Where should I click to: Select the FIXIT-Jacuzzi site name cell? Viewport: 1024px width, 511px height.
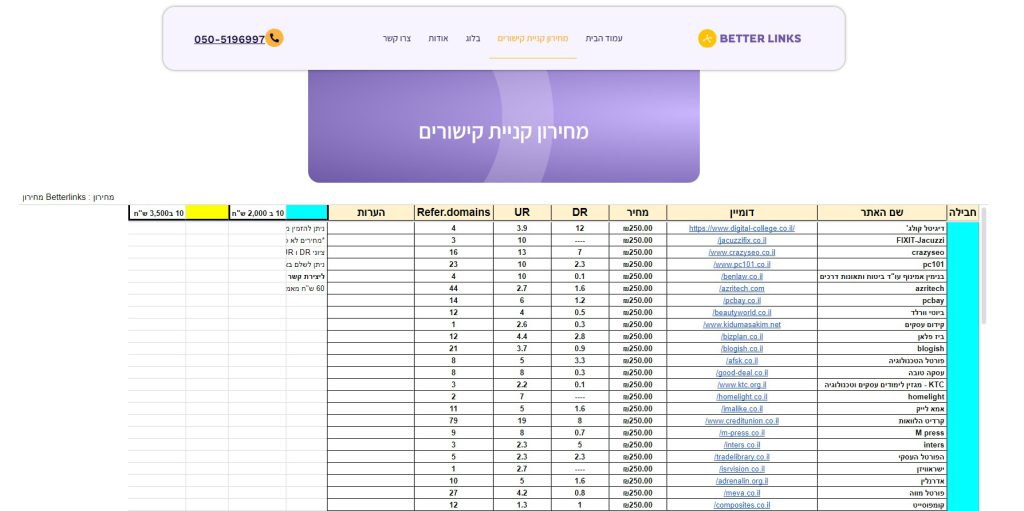[x=882, y=240]
